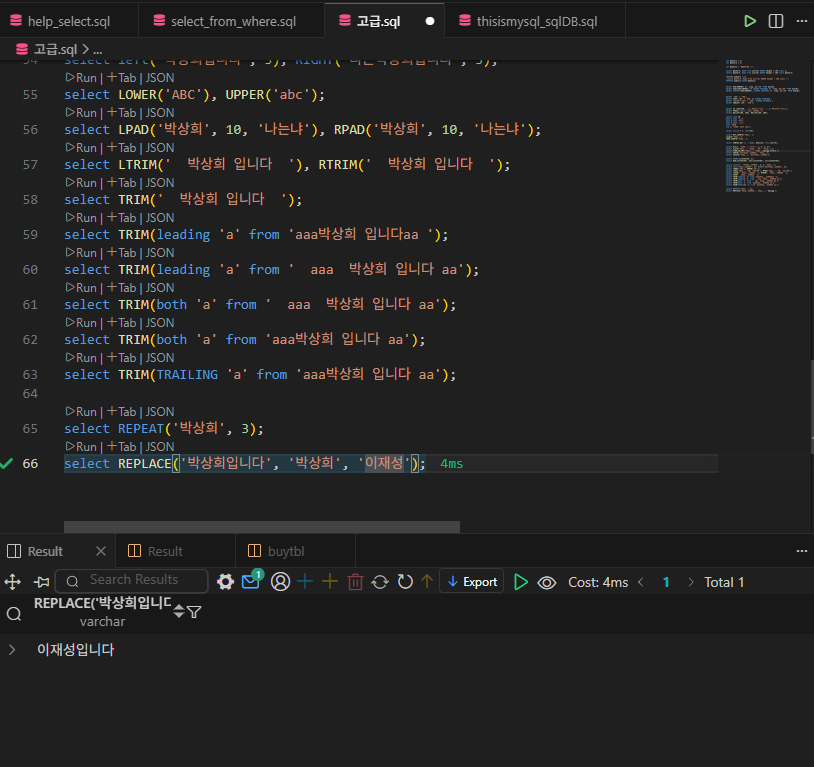Click the result cell 이재성입니다
Viewport: 814px width, 767px height.
tap(75, 650)
